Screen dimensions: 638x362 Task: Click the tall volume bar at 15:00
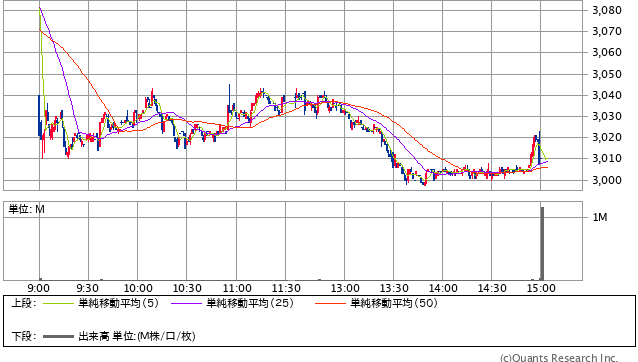point(542,244)
